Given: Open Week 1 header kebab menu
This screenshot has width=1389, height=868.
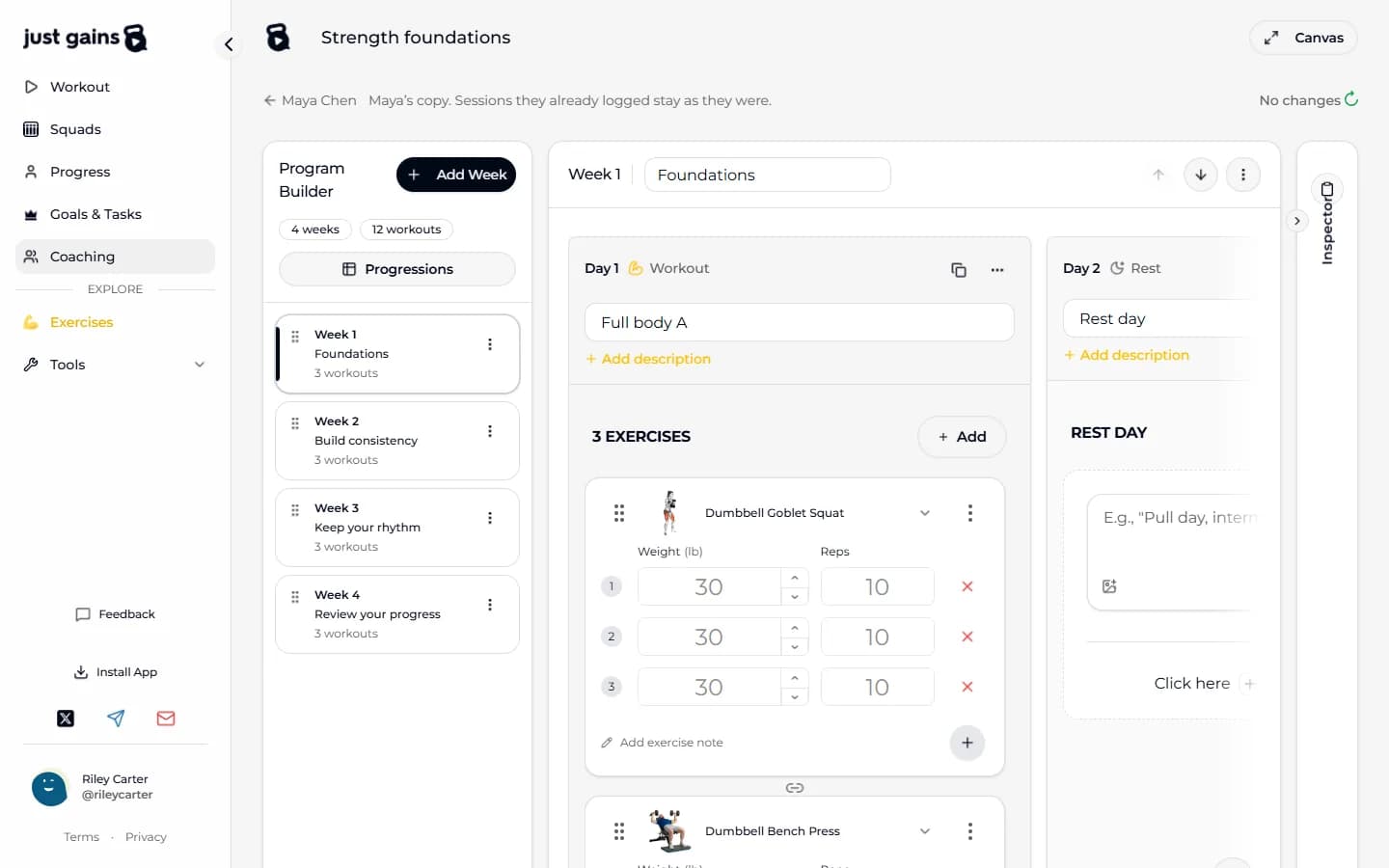Looking at the screenshot, I should pos(1243,175).
